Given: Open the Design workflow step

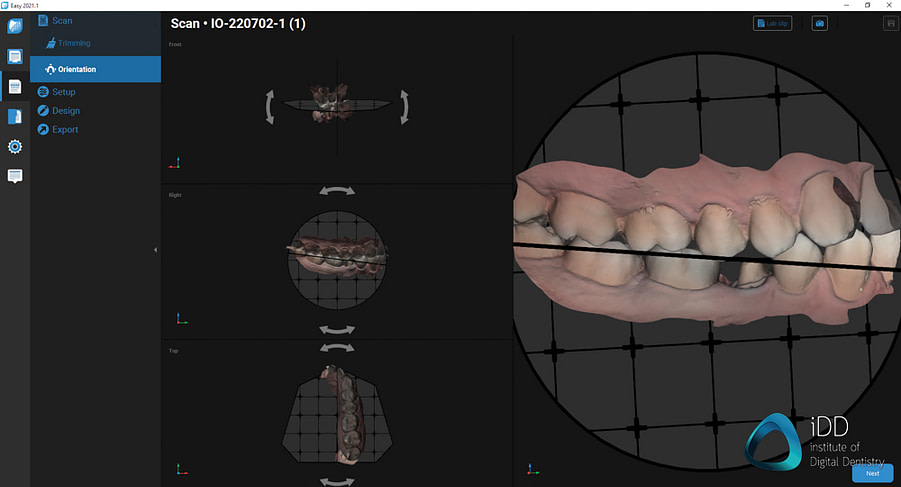Looking at the screenshot, I should click(x=65, y=111).
